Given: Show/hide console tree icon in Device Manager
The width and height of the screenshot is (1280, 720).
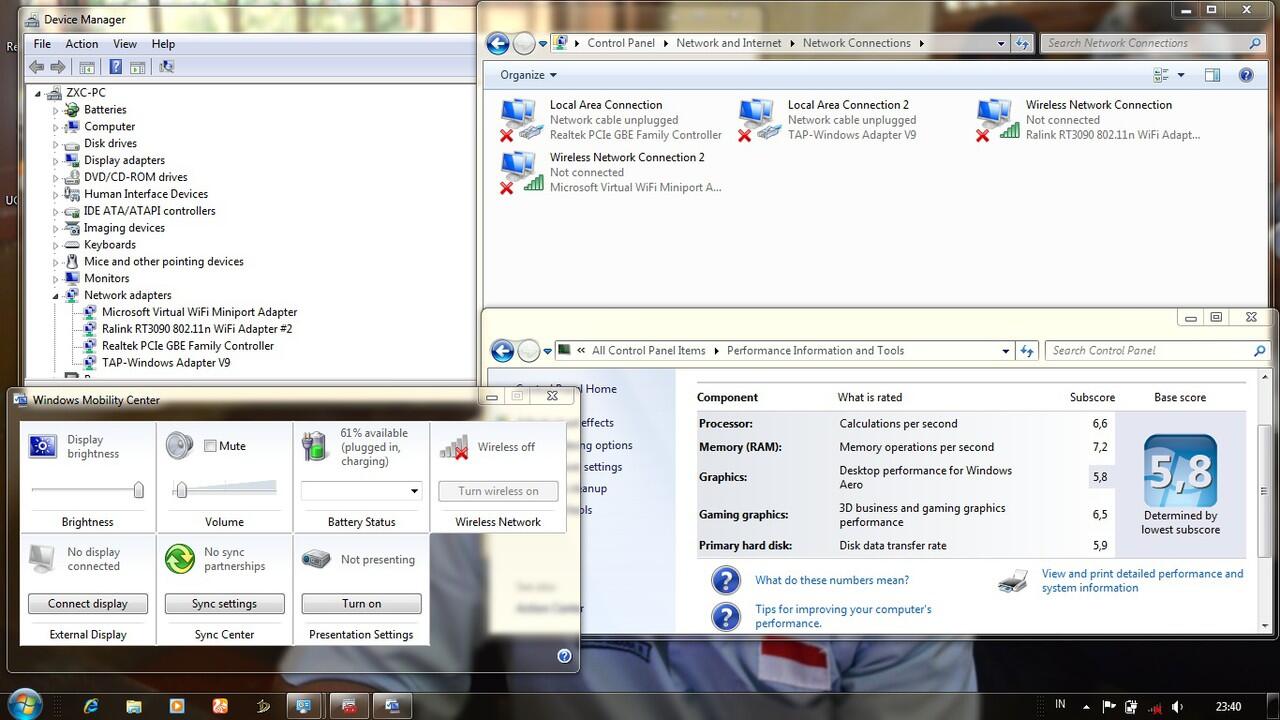Looking at the screenshot, I should coord(87,67).
